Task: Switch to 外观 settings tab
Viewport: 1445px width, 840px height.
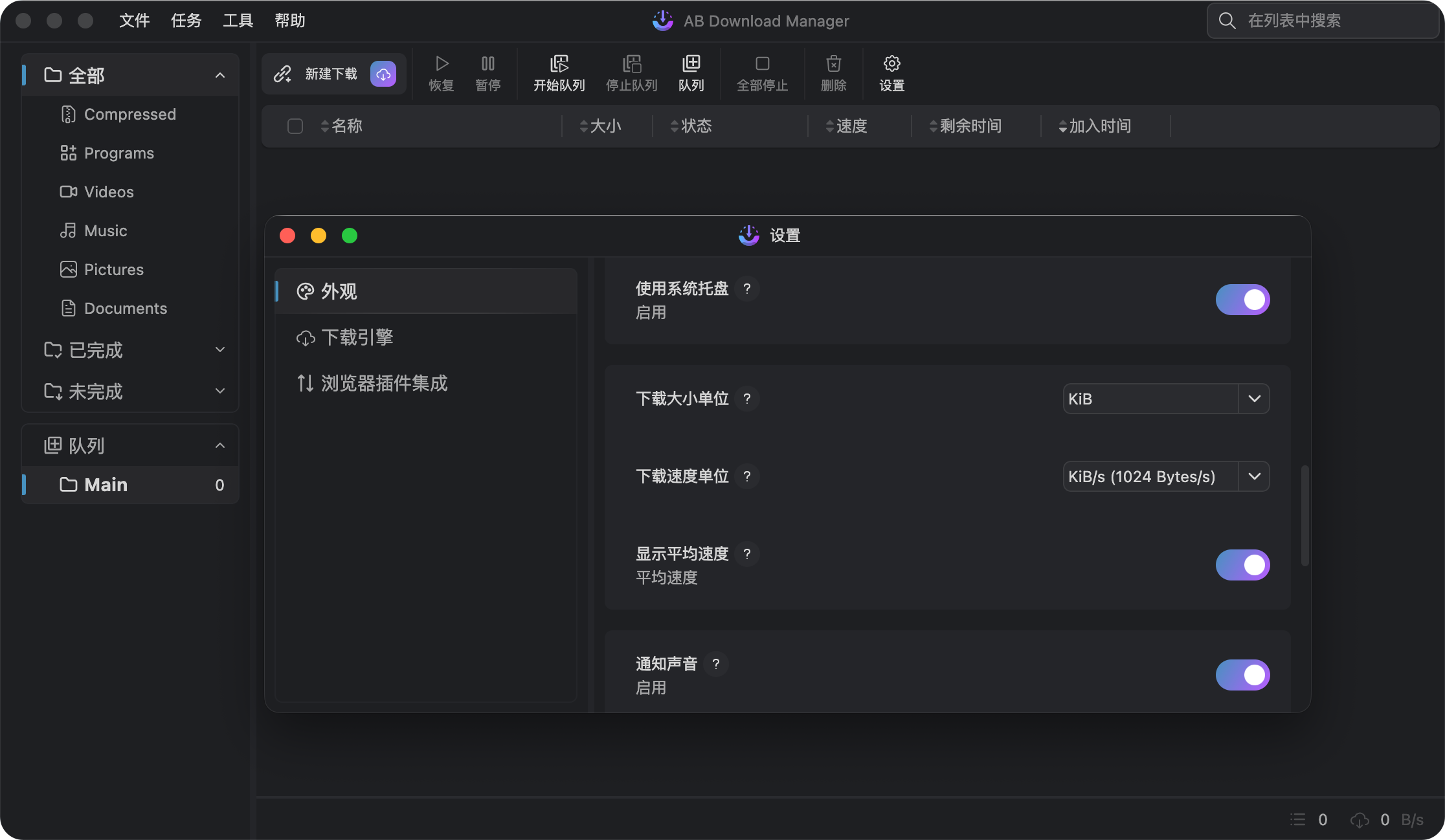Action: [426, 291]
